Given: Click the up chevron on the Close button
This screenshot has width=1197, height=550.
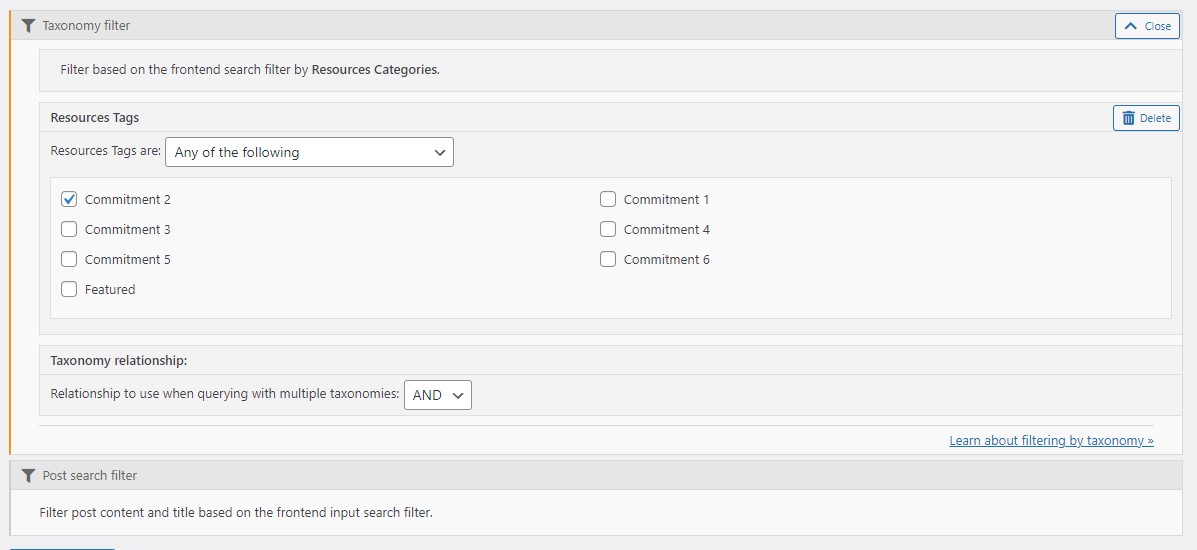Looking at the screenshot, I should (1131, 26).
